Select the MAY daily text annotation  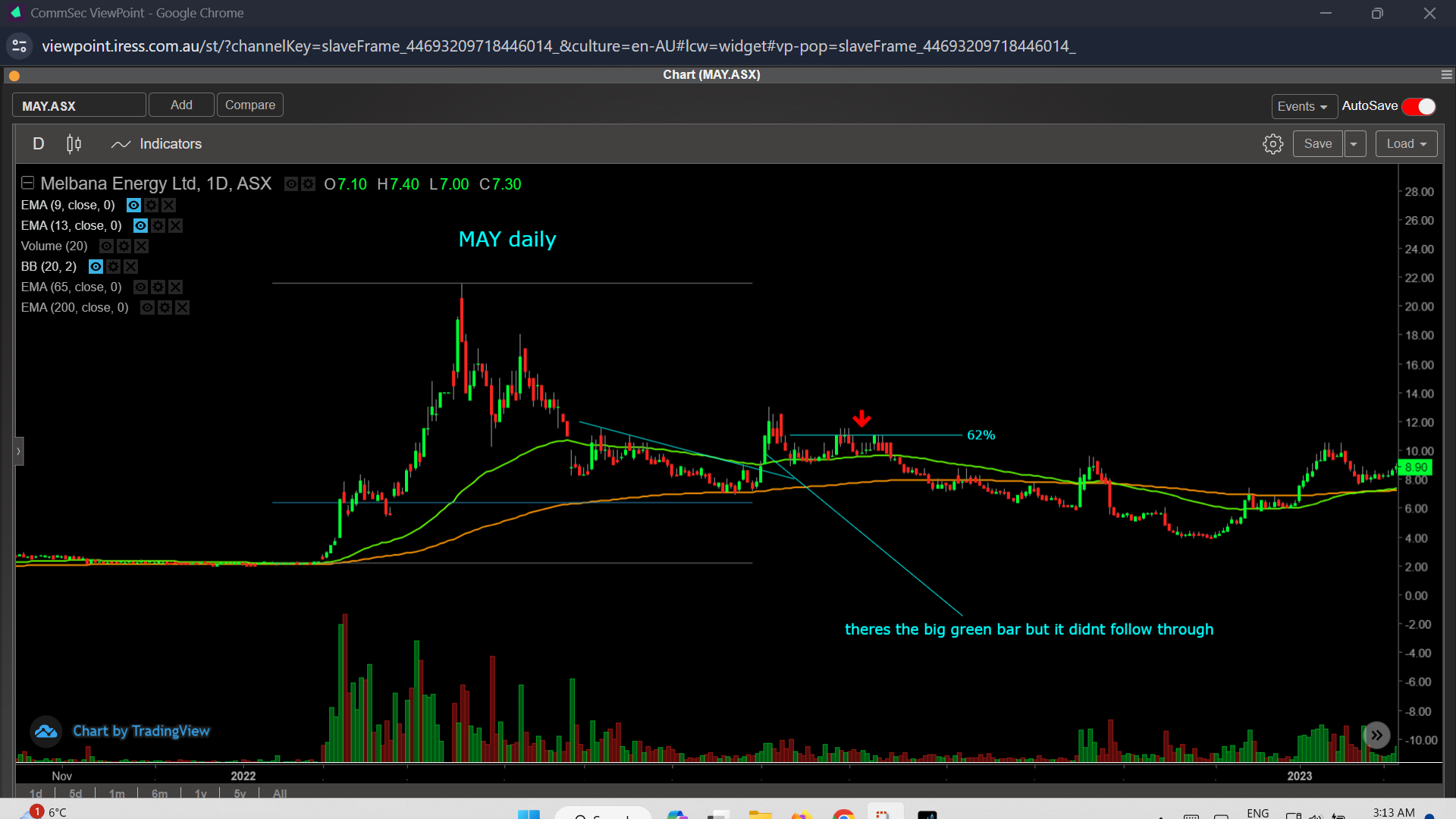[507, 240]
